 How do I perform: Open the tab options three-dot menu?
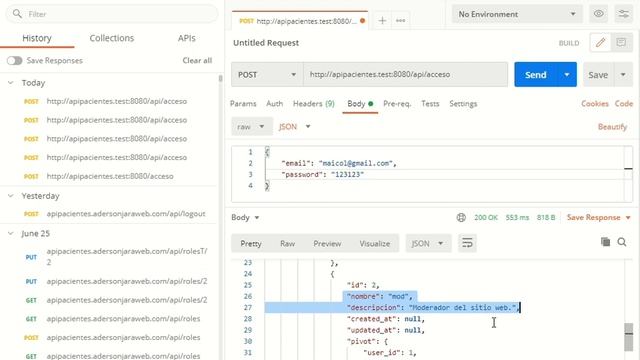pos(400,20)
